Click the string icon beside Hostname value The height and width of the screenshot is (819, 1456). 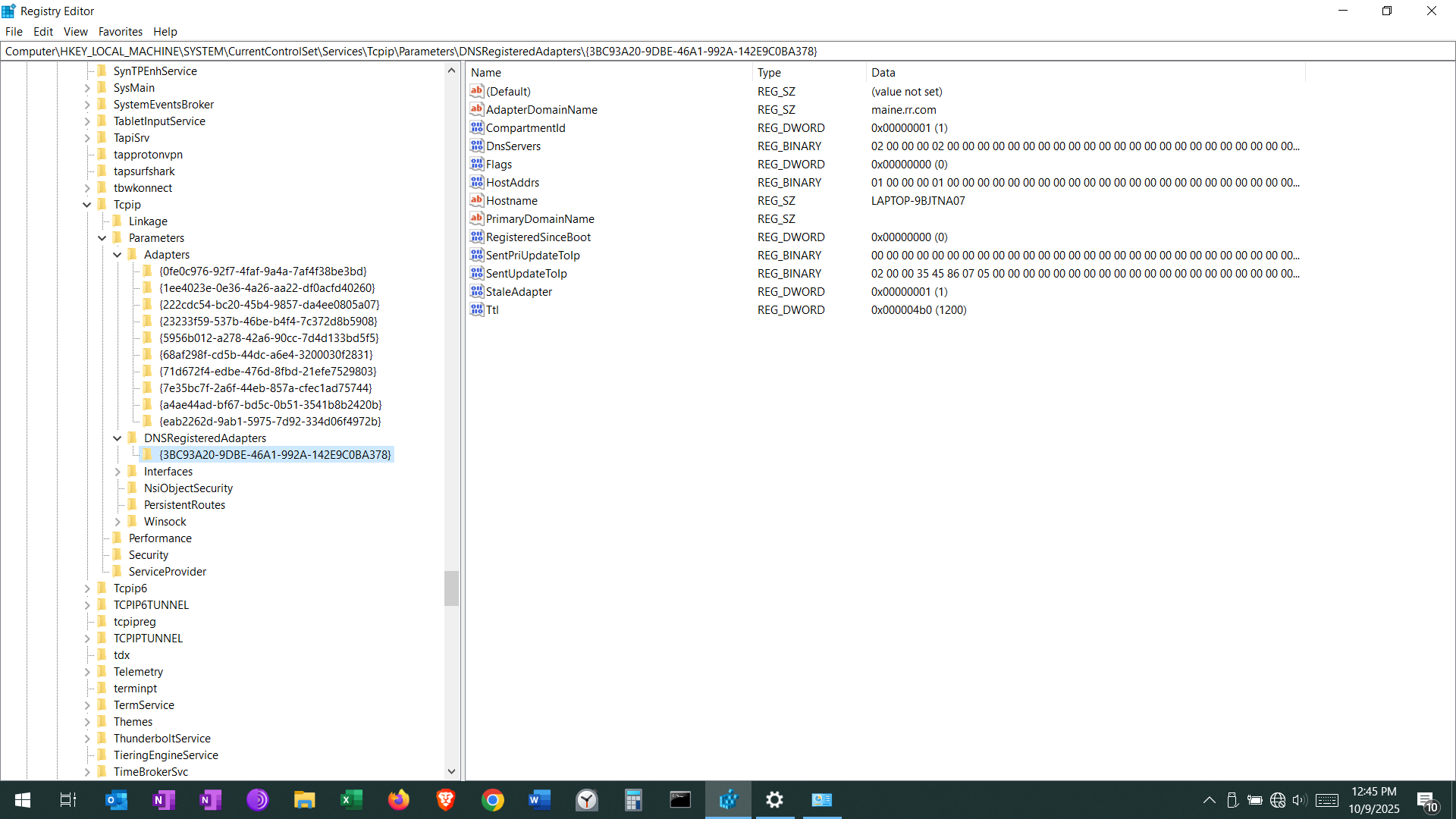[476, 200]
